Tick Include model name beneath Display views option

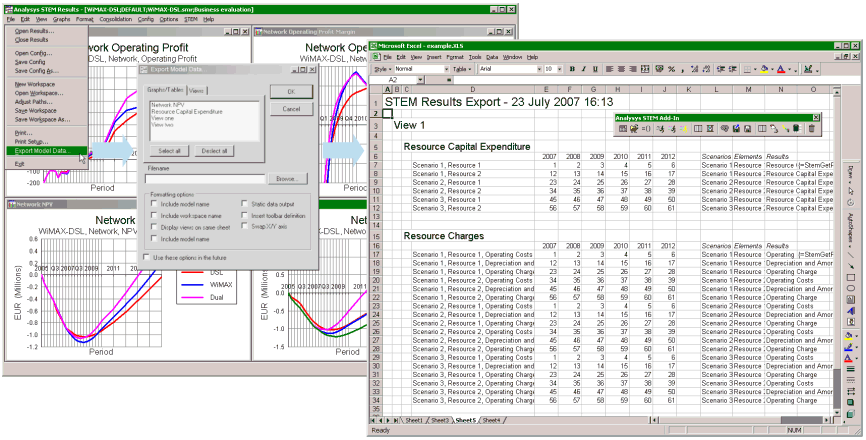[x=154, y=238]
